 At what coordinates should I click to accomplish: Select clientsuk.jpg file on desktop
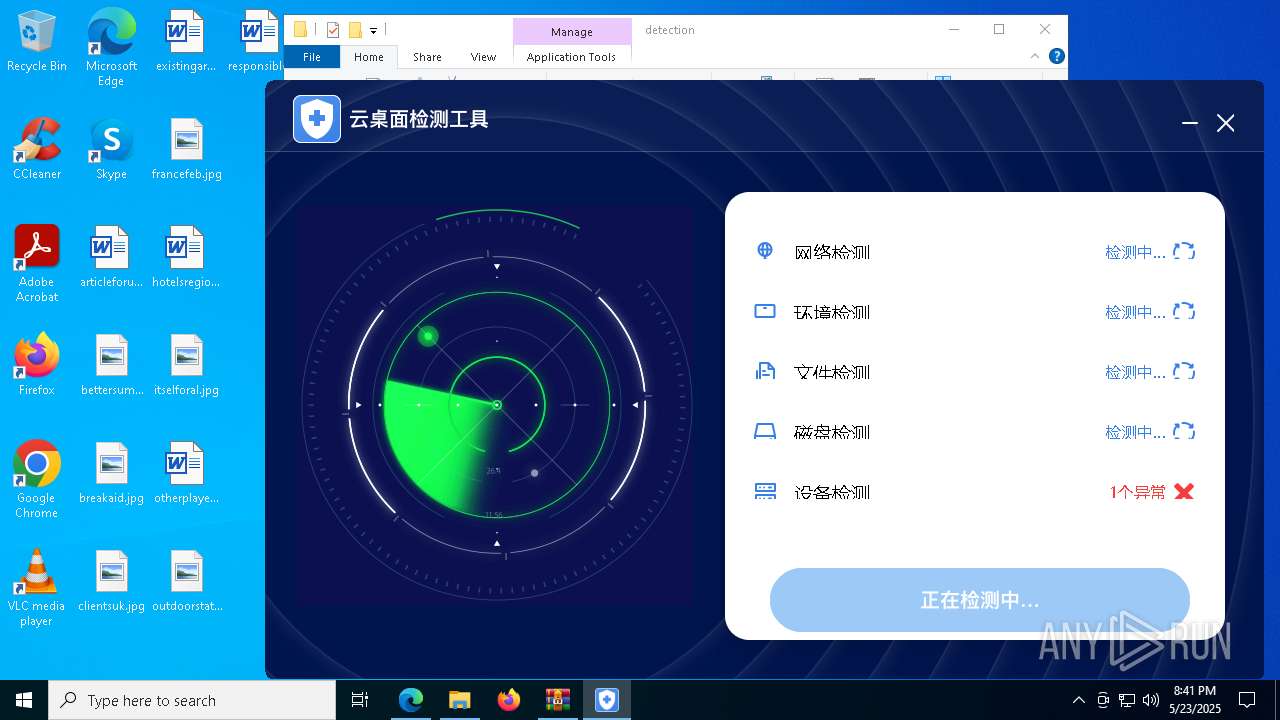pos(111,581)
